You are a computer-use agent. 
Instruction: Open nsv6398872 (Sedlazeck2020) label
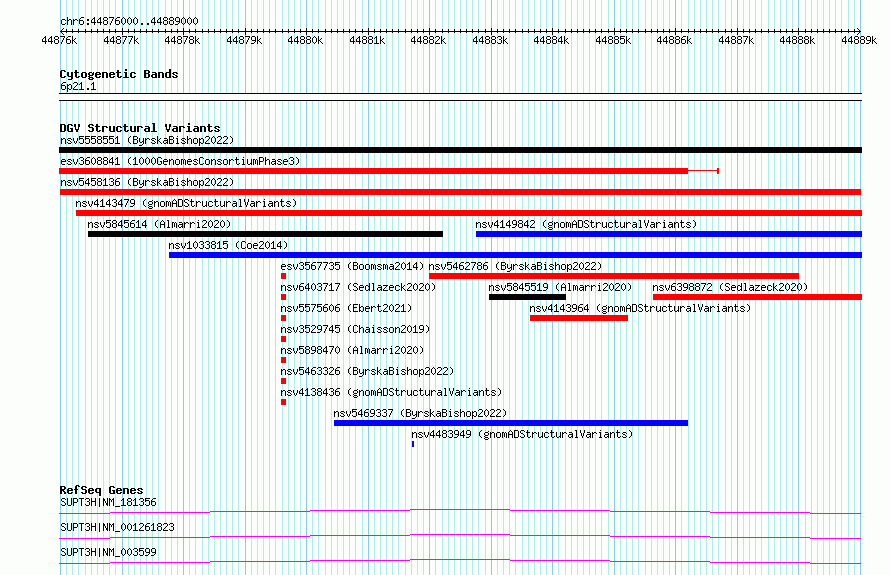730,287
